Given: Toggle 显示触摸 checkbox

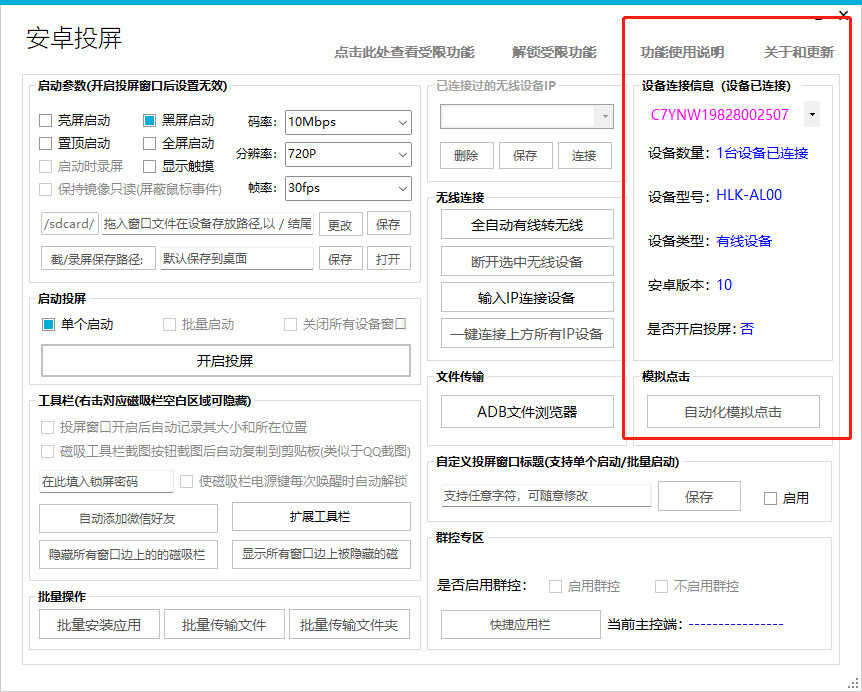Looking at the screenshot, I should 149,167.
